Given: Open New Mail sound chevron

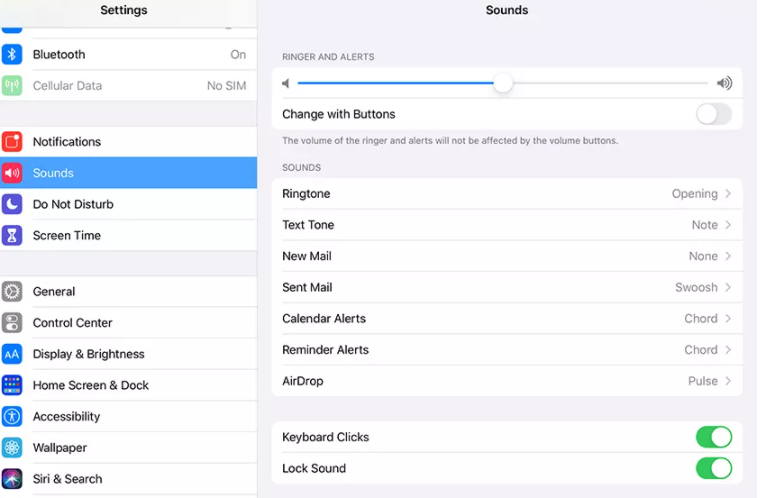Looking at the screenshot, I should [x=728, y=256].
